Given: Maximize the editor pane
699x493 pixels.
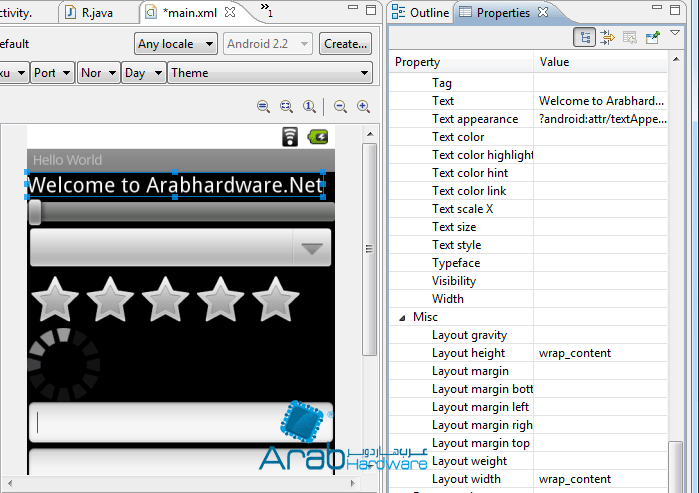Looking at the screenshot, I should point(371,9).
